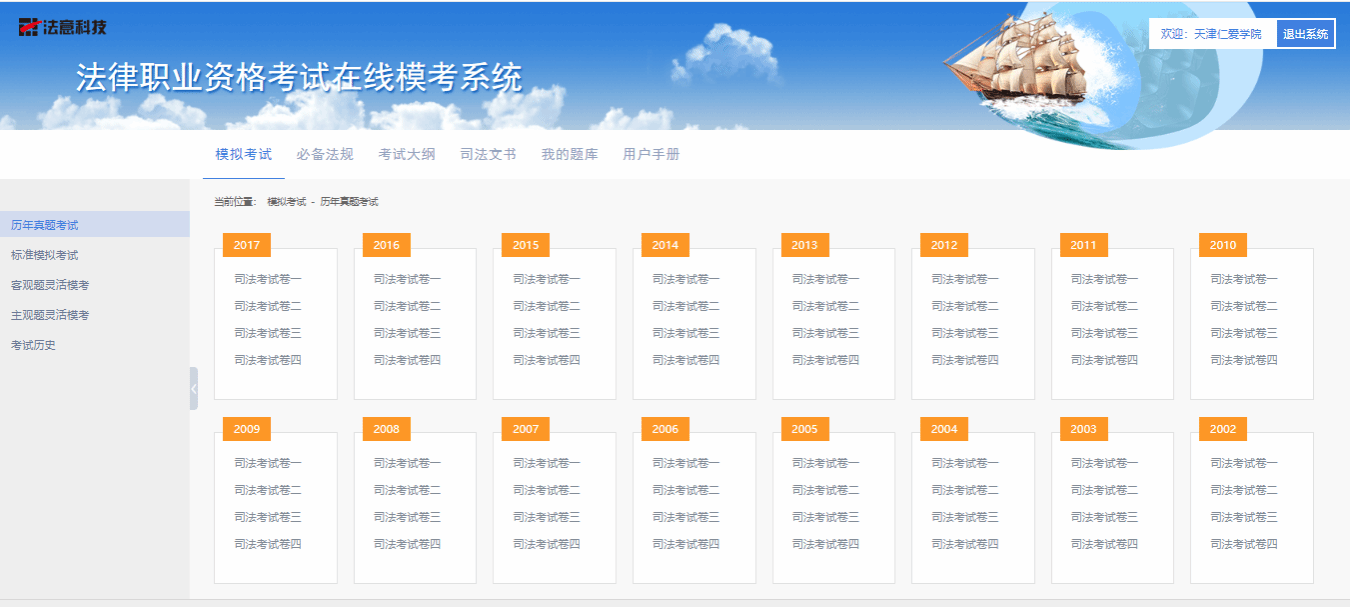
Task: Click the orange 2009 year label
Action: coord(247,429)
